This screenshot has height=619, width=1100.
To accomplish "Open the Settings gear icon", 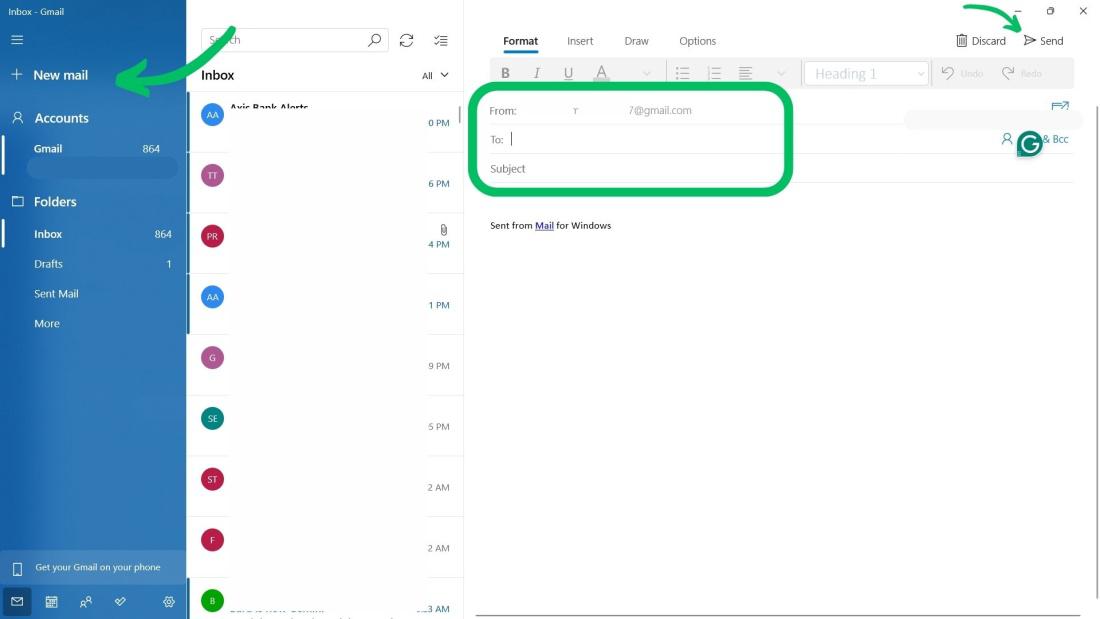I will point(168,601).
